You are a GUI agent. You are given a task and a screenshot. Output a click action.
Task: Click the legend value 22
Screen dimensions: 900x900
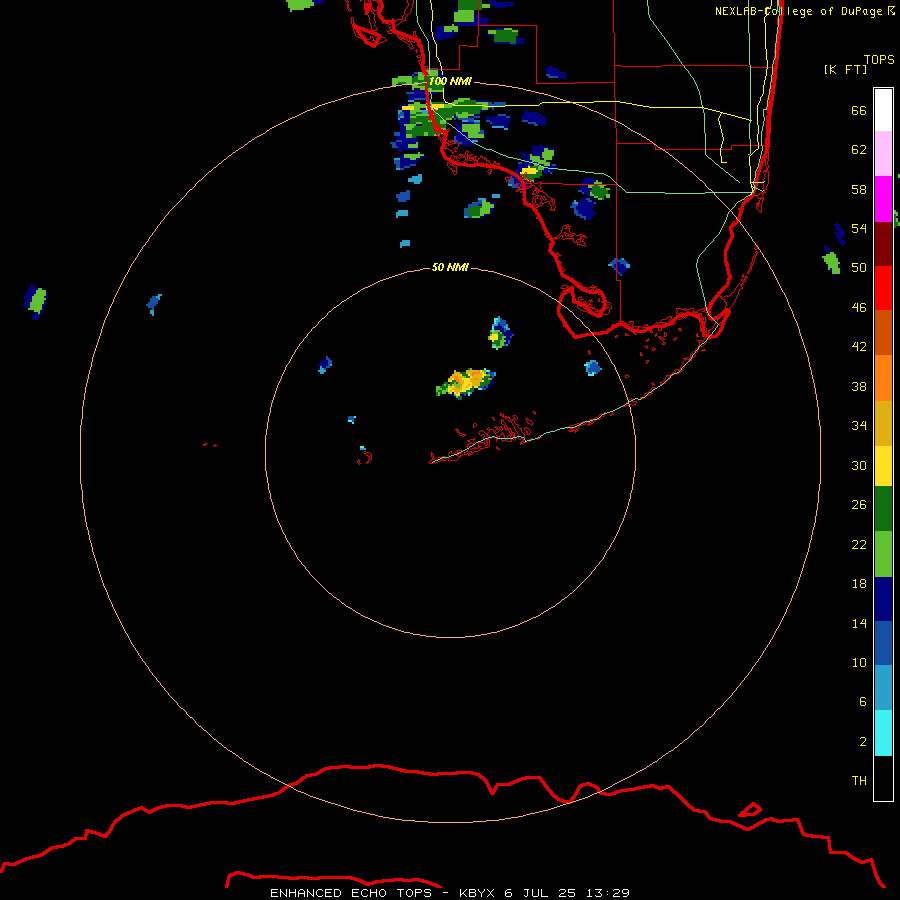click(x=859, y=545)
